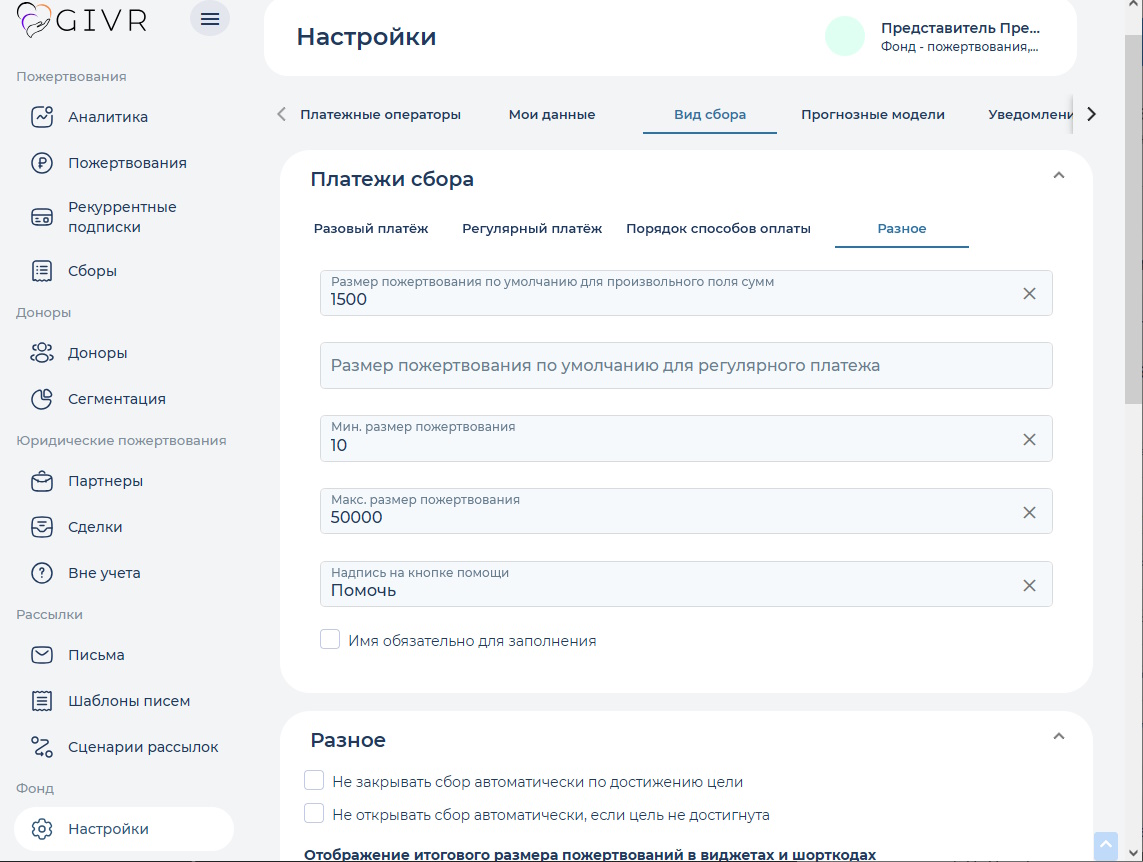Switch to Разовый платёж sub-tab
This screenshot has width=1143, height=862.
(371, 228)
